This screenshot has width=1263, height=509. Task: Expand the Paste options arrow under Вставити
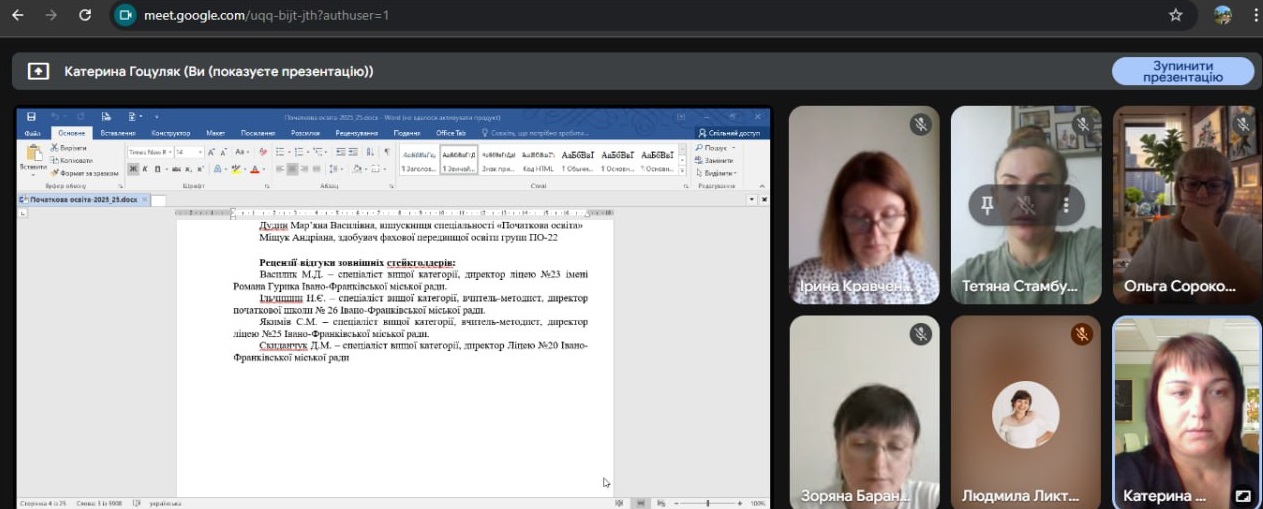click(33, 174)
